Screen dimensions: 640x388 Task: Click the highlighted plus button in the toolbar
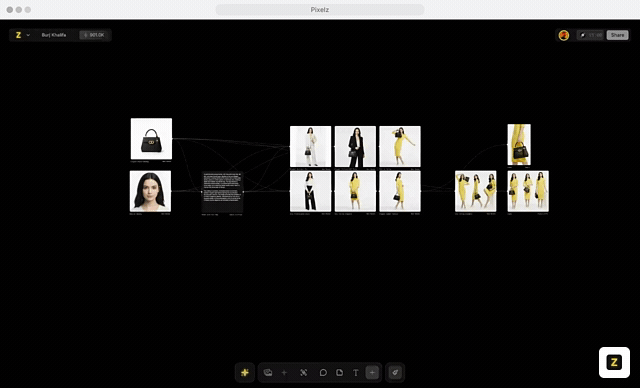click(372, 372)
